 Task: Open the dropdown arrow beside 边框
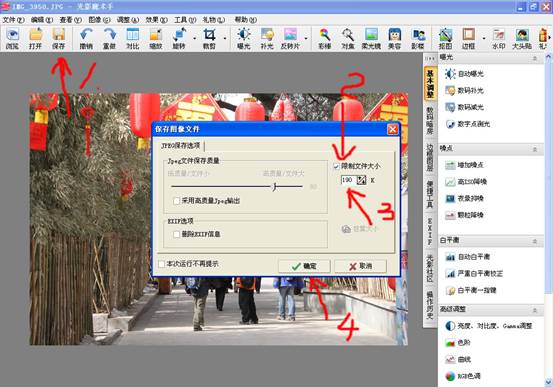484,38
